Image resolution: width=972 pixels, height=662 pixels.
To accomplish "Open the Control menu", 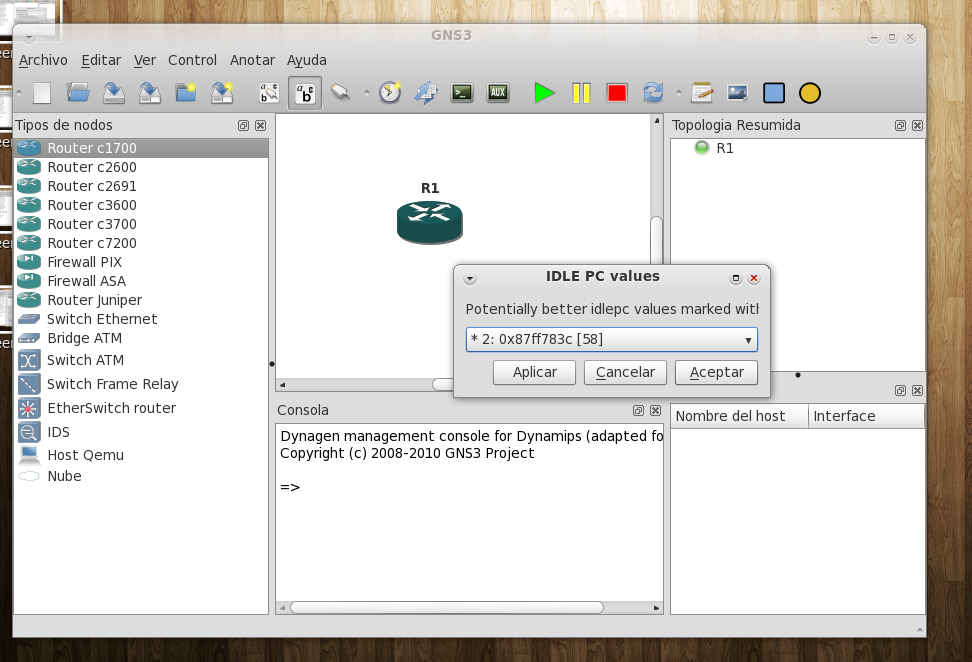I will (x=192, y=60).
